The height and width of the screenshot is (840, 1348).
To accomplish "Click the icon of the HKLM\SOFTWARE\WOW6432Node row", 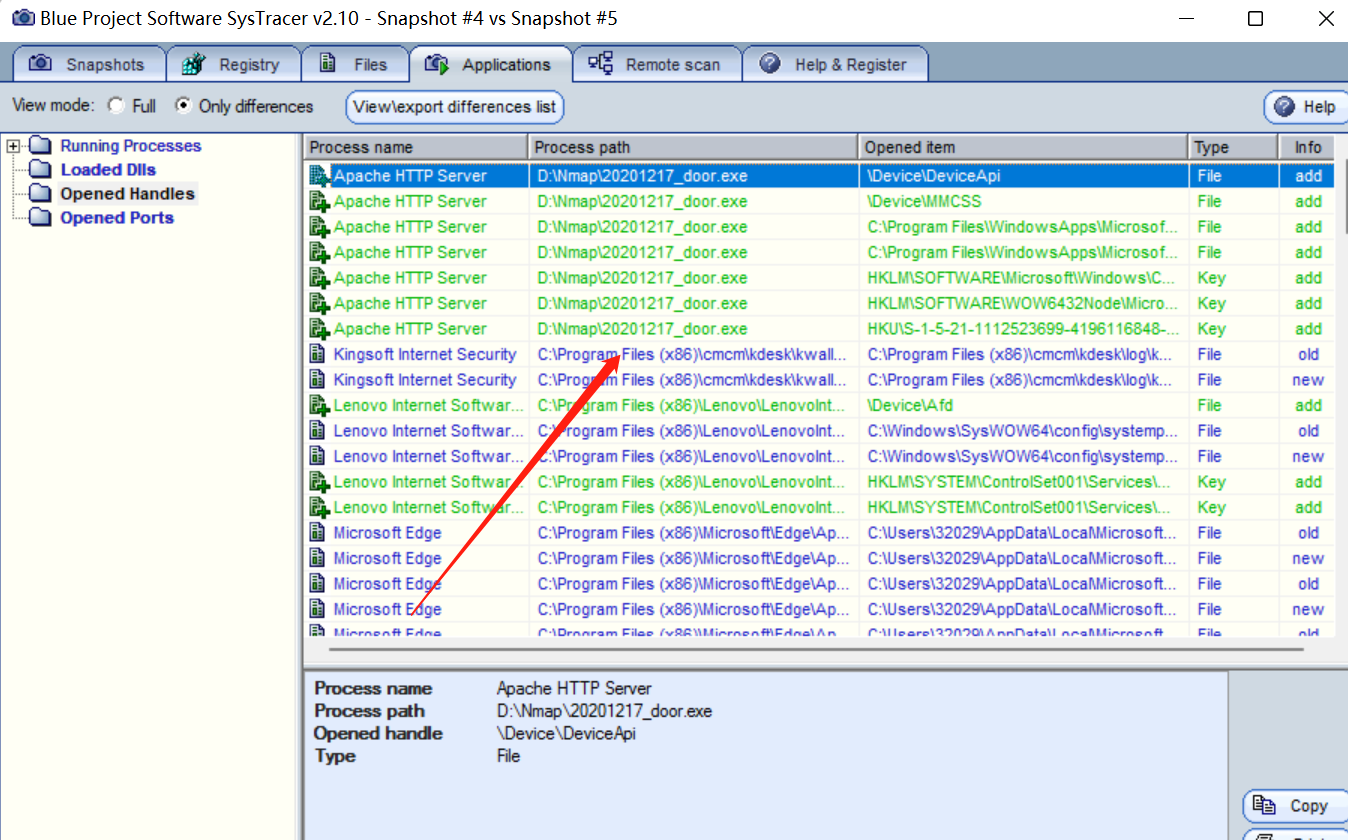I will click(319, 303).
